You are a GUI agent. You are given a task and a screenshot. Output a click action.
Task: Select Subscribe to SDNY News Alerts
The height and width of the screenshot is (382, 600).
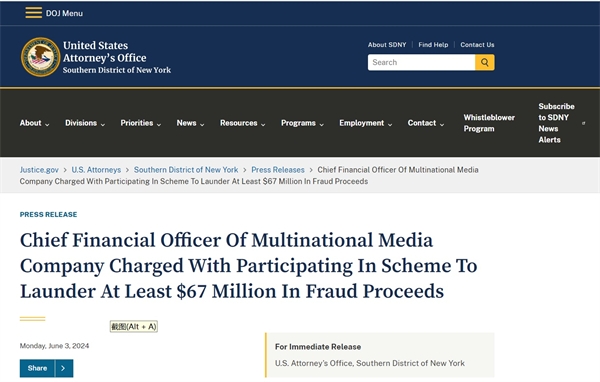point(556,123)
